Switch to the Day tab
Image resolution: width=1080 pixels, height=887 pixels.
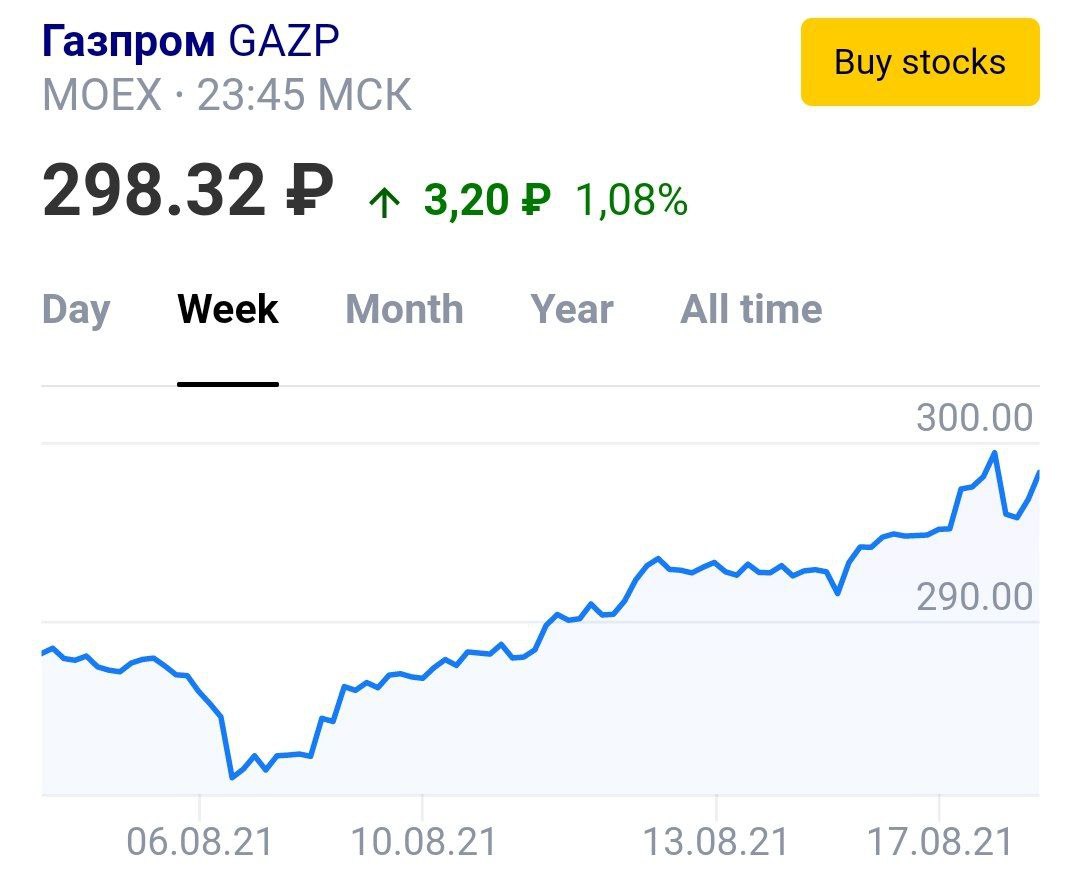(x=76, y=310)
